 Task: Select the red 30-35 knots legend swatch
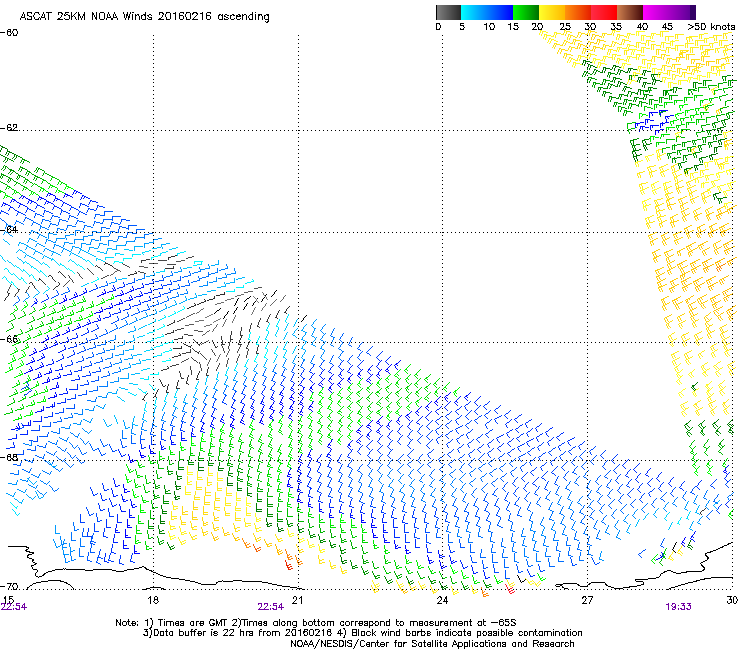604,12
